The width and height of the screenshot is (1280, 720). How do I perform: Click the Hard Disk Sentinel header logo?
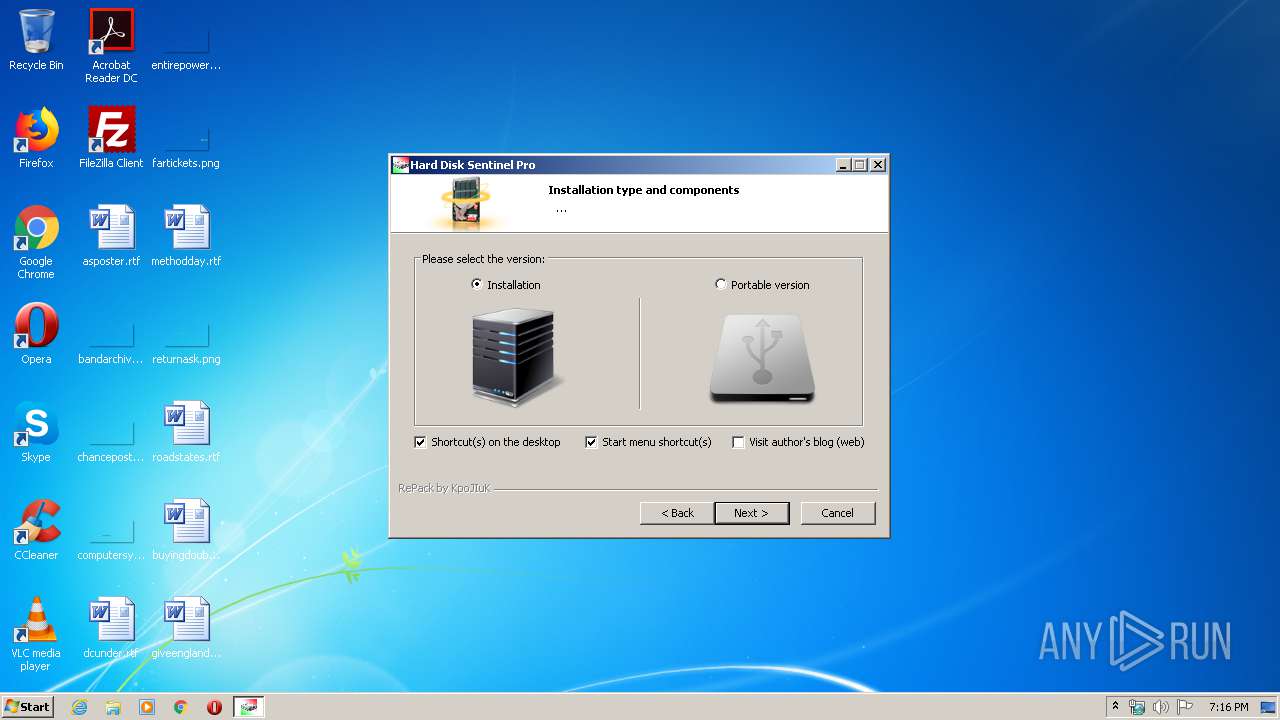467,203
